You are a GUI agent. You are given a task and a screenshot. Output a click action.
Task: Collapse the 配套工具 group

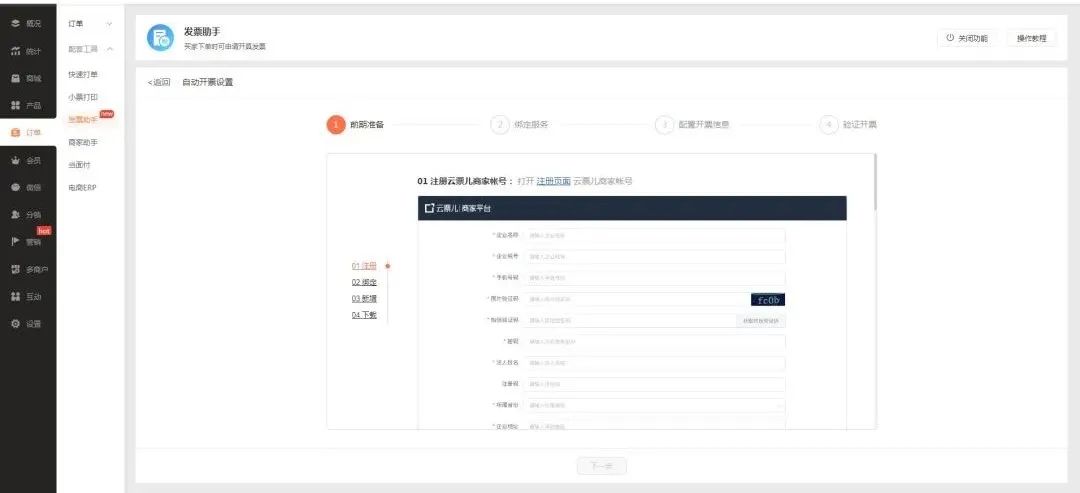(109, 49)
